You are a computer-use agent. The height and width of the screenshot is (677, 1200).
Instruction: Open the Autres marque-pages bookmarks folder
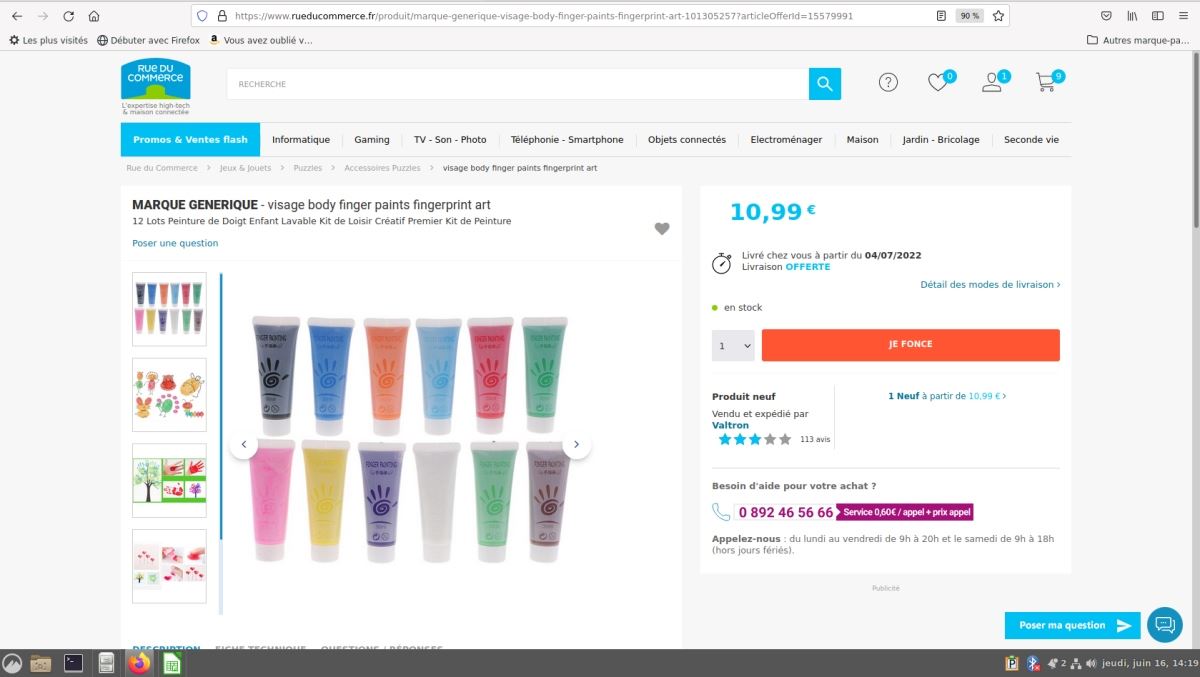click(1138, 40)
